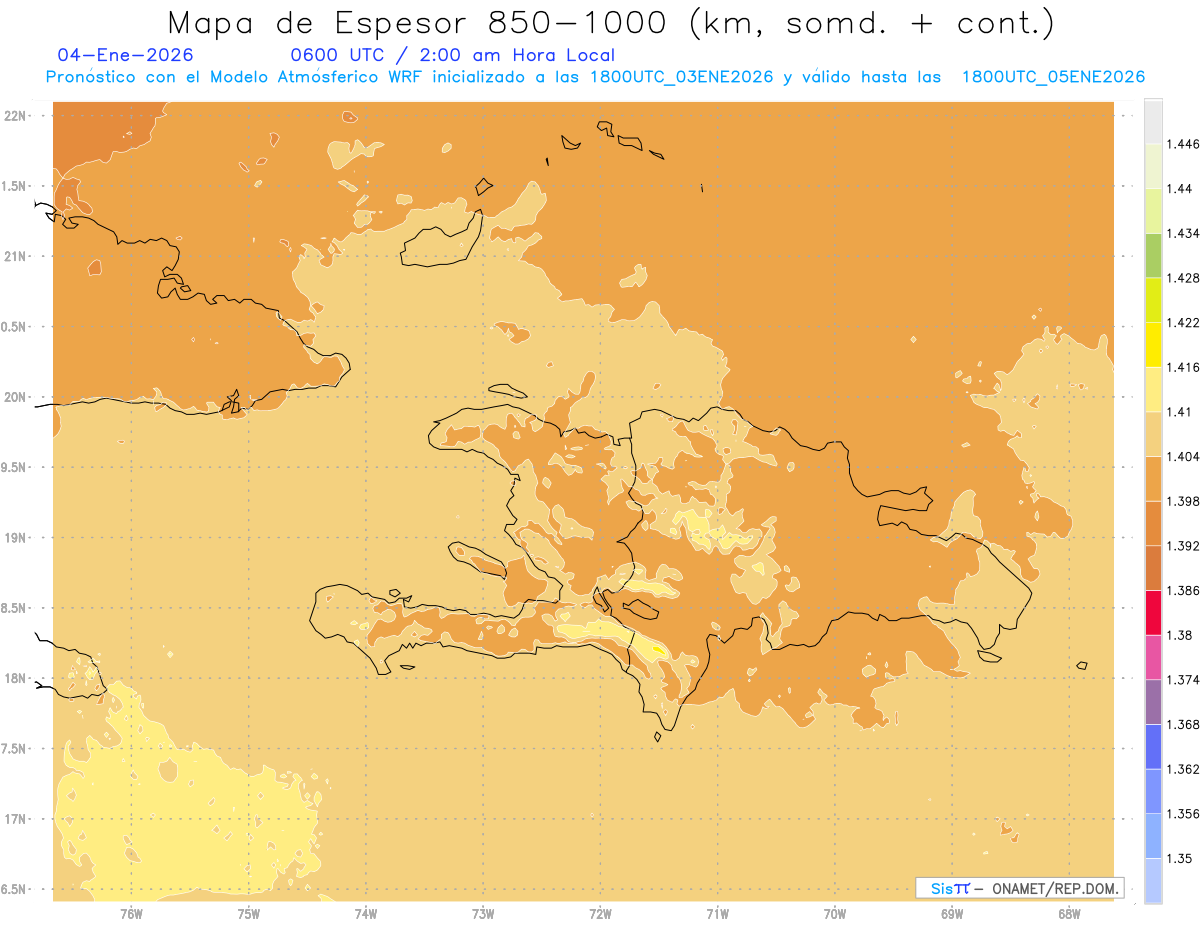
Task: Click the colorbar value '1.422'
Action: pyautogui.click(x=1182, y=323)
